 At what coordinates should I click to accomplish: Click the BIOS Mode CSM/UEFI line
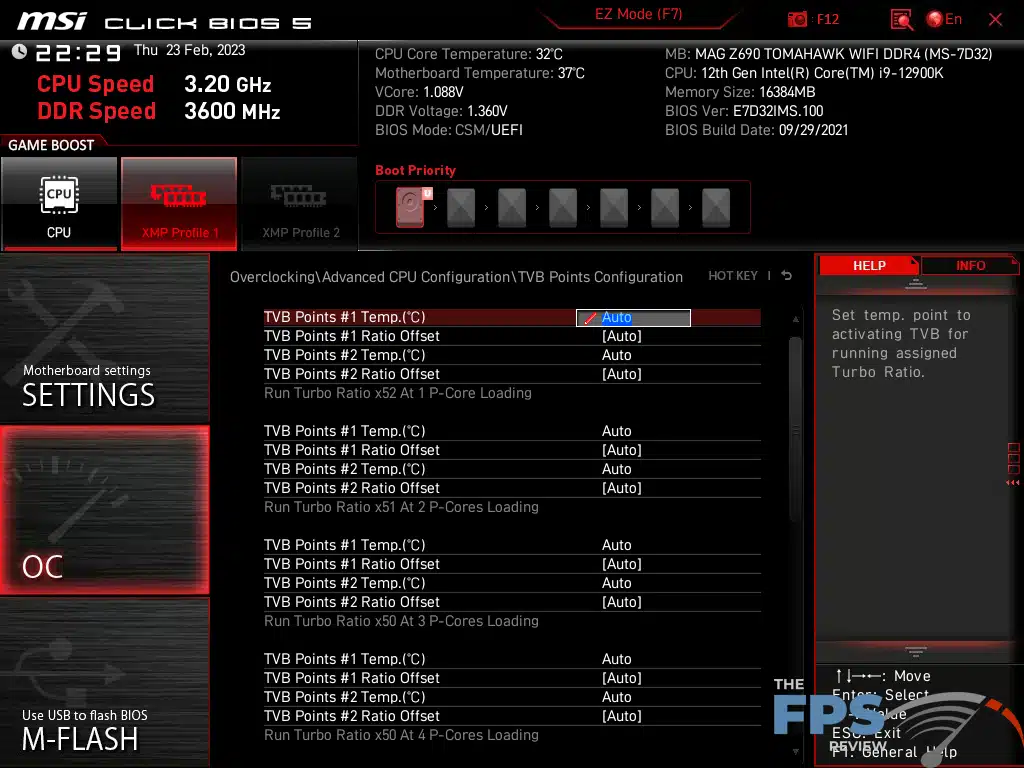449,130
